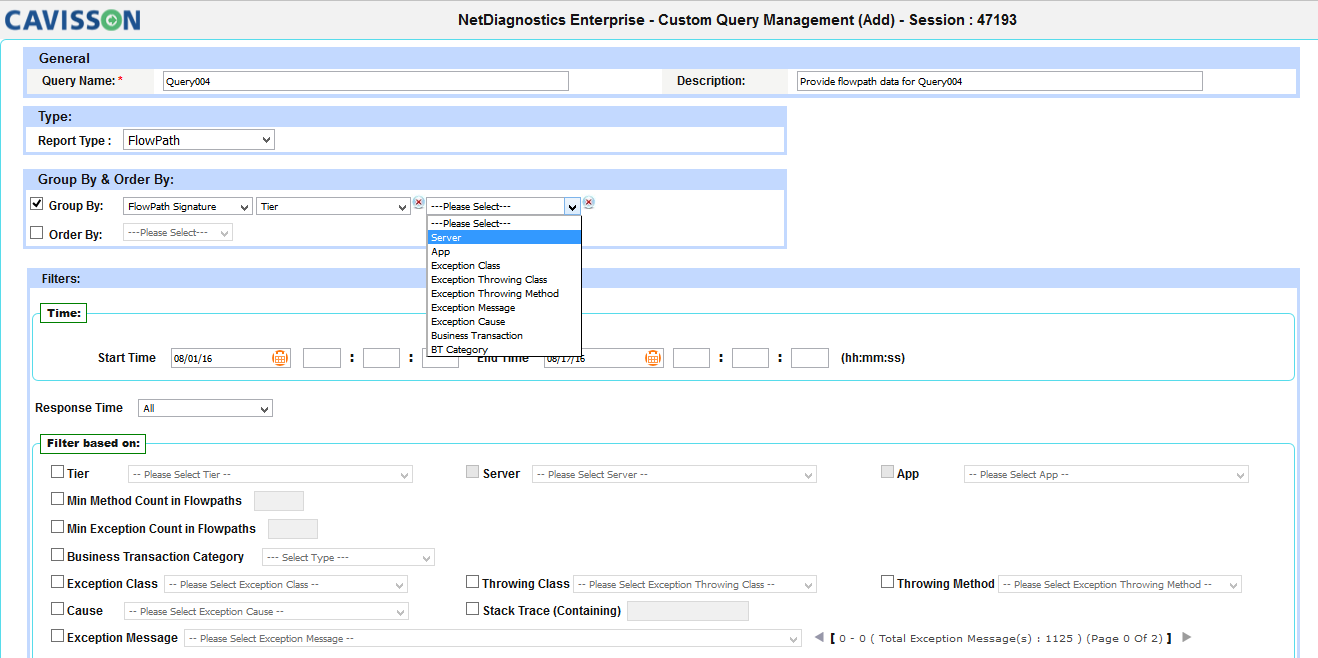Select Business Transaction list option
Image resolution: width=1318 pixels, height=658 pixels.
(x=504, y=335)
